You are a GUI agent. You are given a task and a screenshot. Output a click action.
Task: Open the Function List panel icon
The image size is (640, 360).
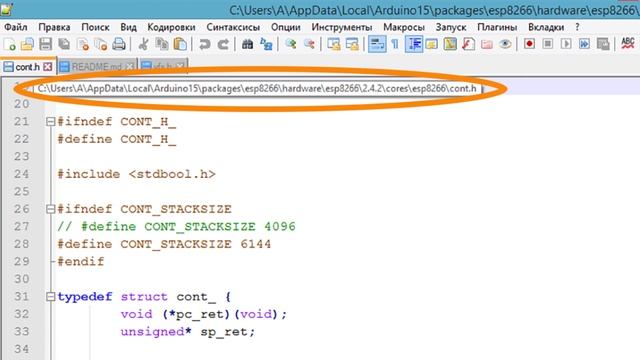[469, 44]
